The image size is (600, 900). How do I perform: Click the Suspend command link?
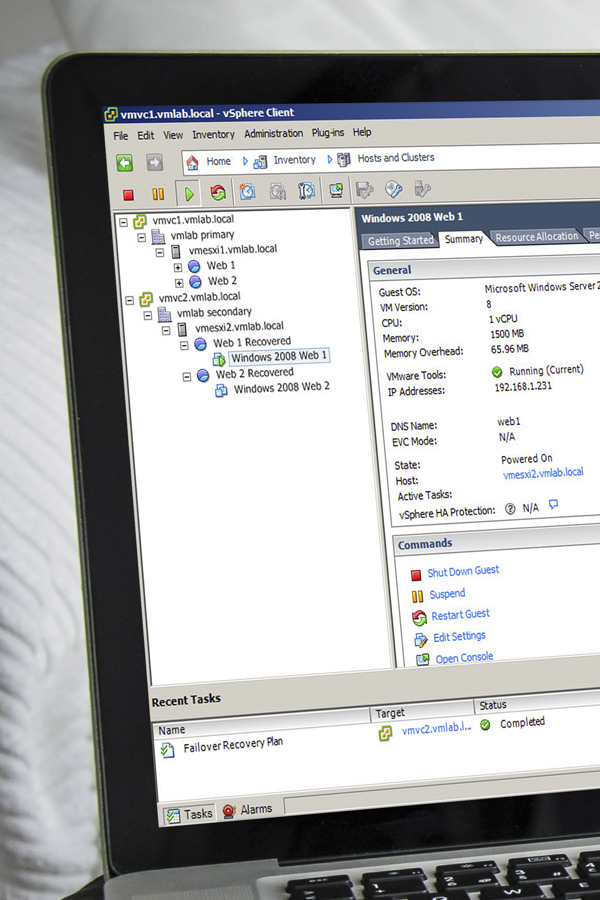447,594
